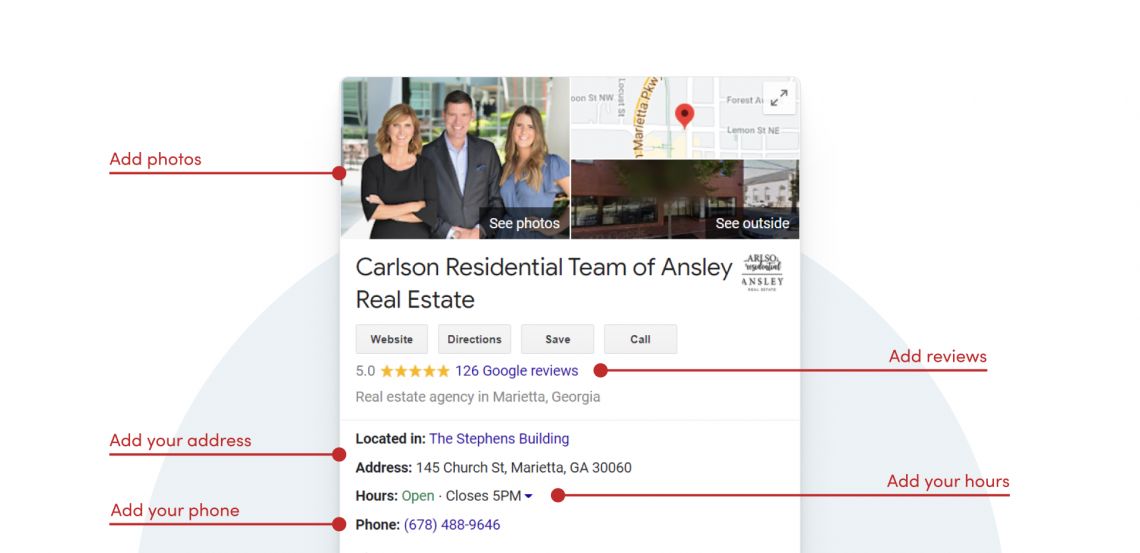The image size is (1140, 553).
Task: Open the Carlson Residential Ansley logo
Action: 762,273
